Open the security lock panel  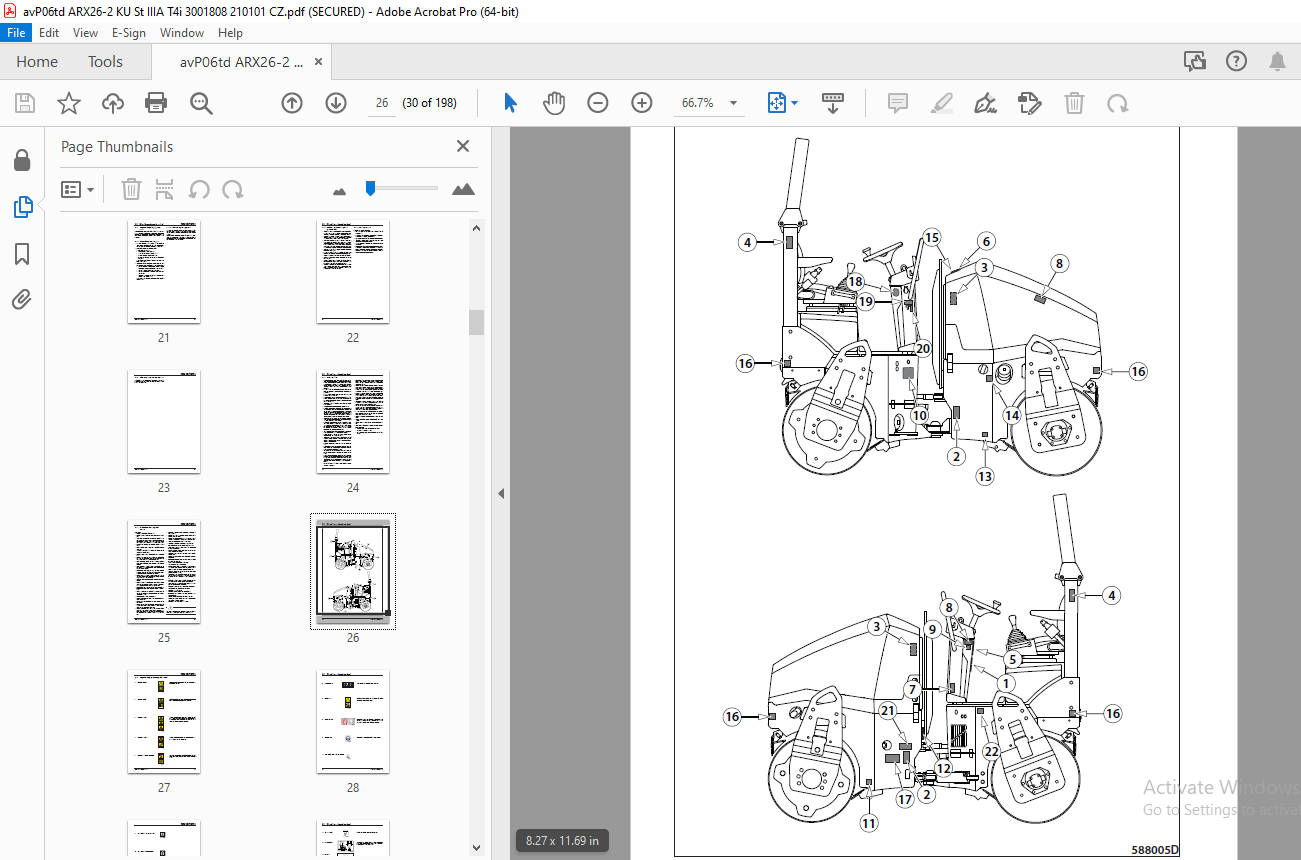(x=22, y=161)
